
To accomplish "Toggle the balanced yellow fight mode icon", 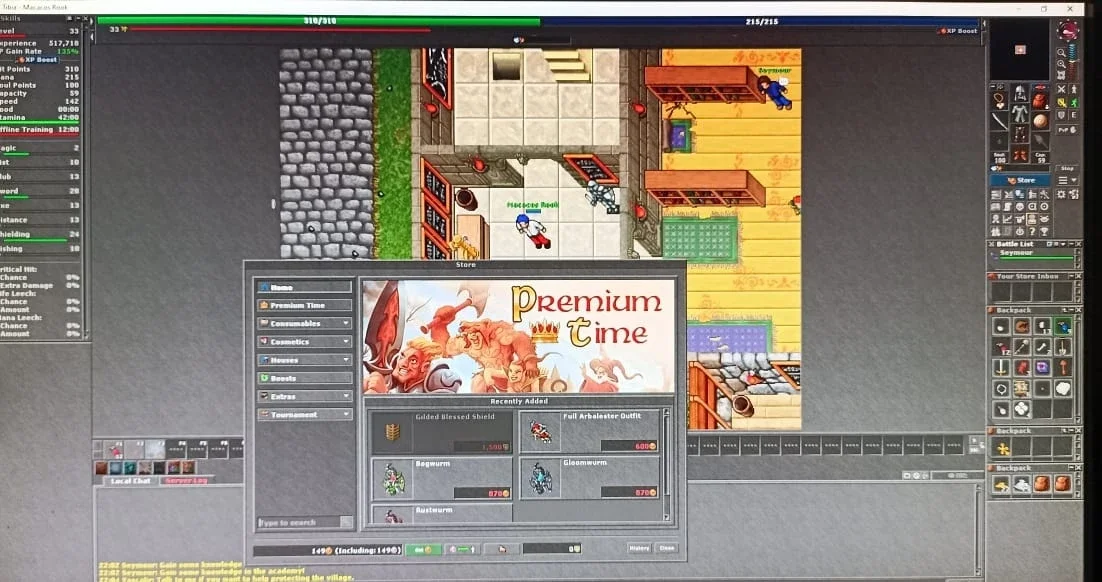I will [x=1061, y=103].
